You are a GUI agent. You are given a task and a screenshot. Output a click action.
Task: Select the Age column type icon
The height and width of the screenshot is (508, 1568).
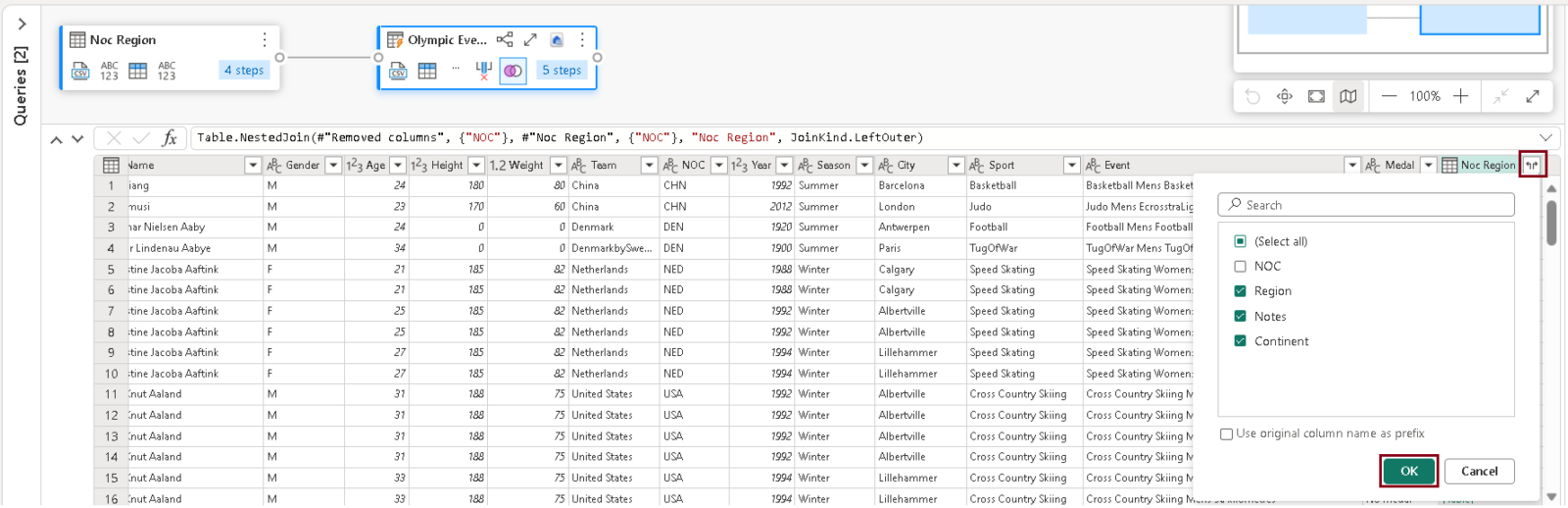(x=355, y=165)
